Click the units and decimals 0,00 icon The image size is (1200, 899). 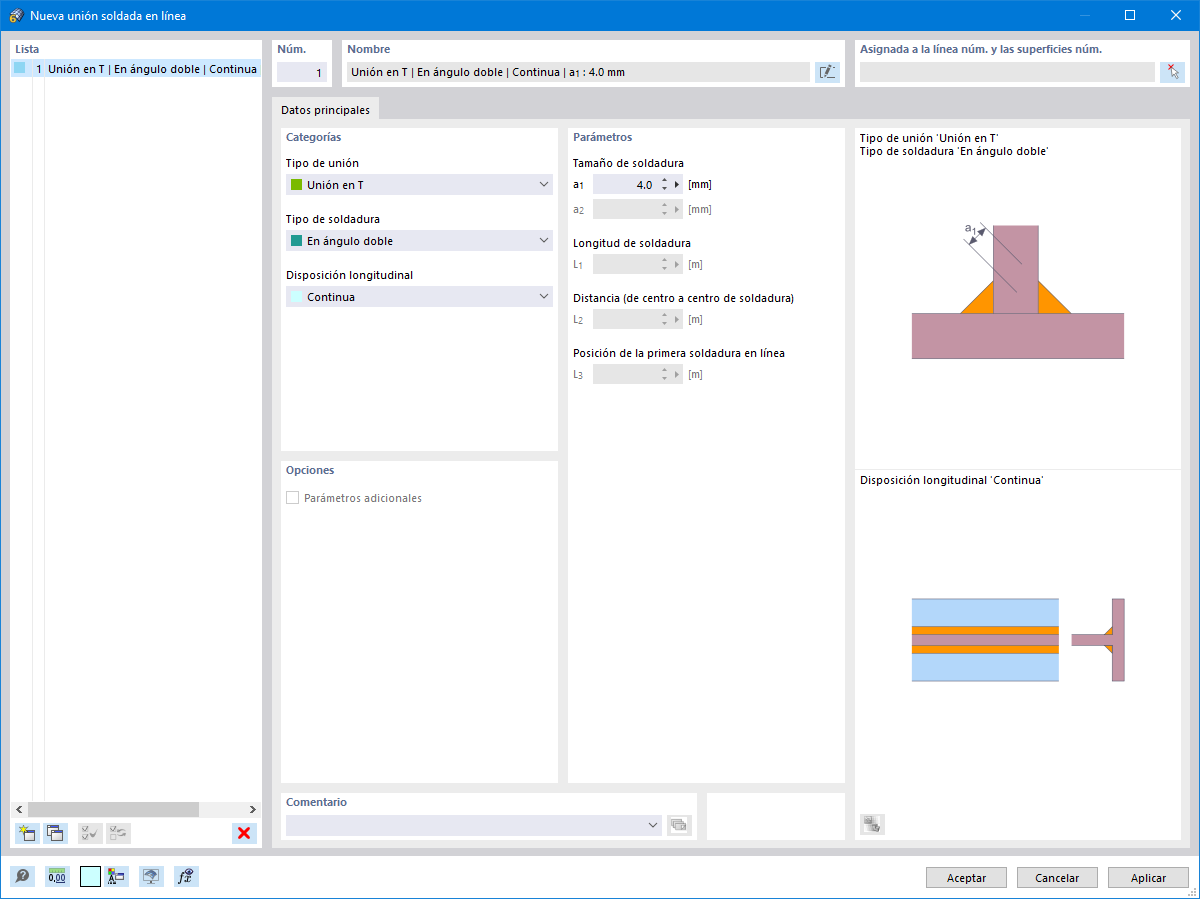coord(57,877)
